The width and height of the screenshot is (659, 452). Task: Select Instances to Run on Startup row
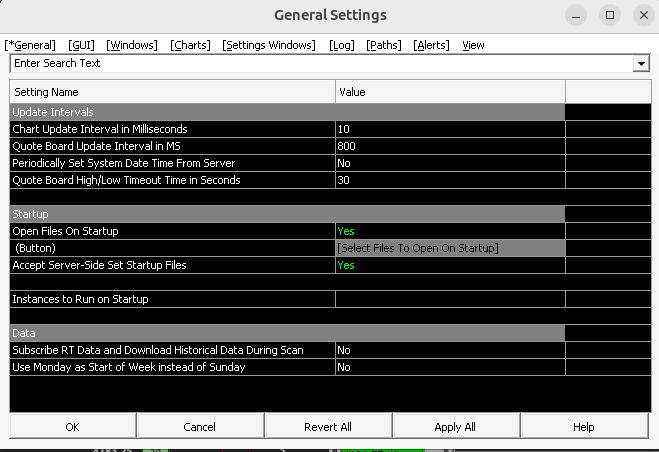tap(173, 299)
